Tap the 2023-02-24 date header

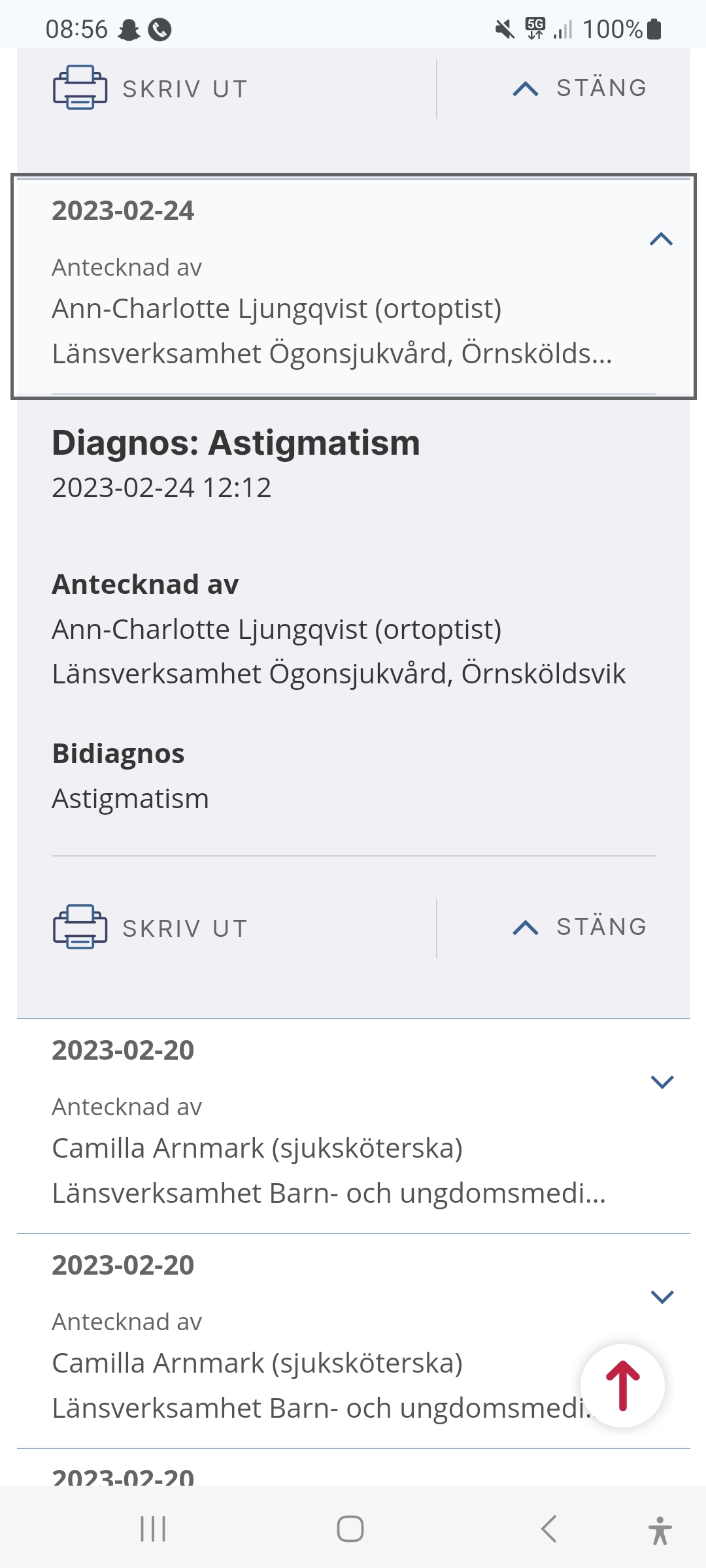pyautogui.click(x=123, y=211)
